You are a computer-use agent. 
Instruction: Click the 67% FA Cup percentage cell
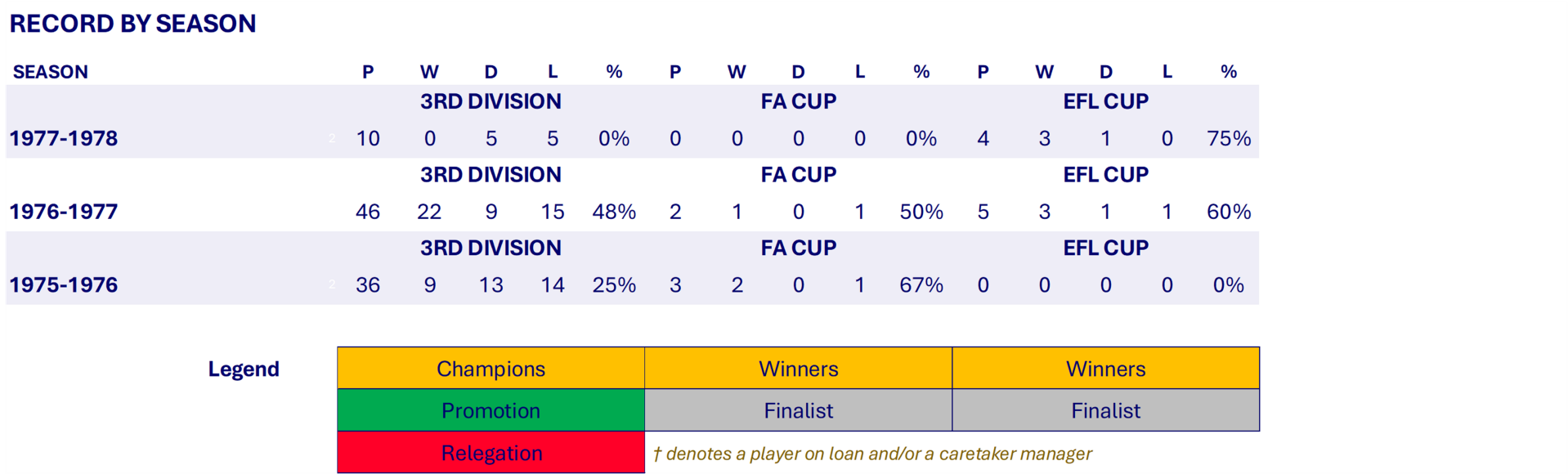point(921,285)
